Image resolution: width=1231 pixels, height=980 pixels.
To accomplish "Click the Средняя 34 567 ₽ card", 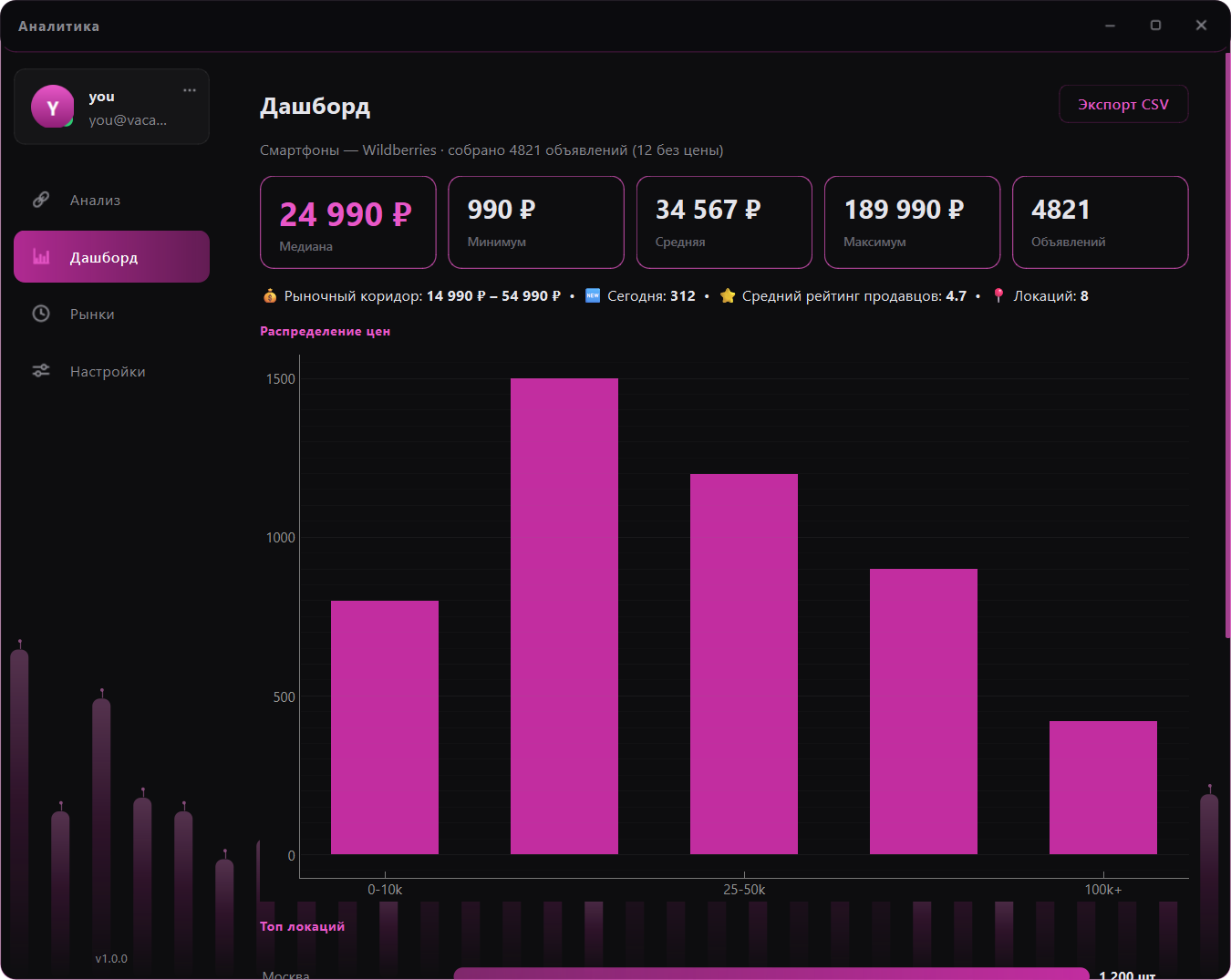I will [724, 222].
